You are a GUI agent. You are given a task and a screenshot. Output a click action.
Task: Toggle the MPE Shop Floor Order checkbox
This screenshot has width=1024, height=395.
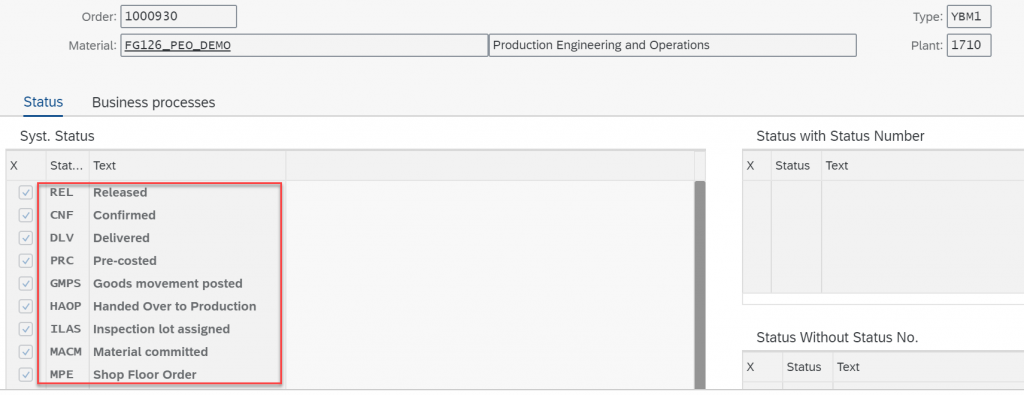click(x=25, y=375)
